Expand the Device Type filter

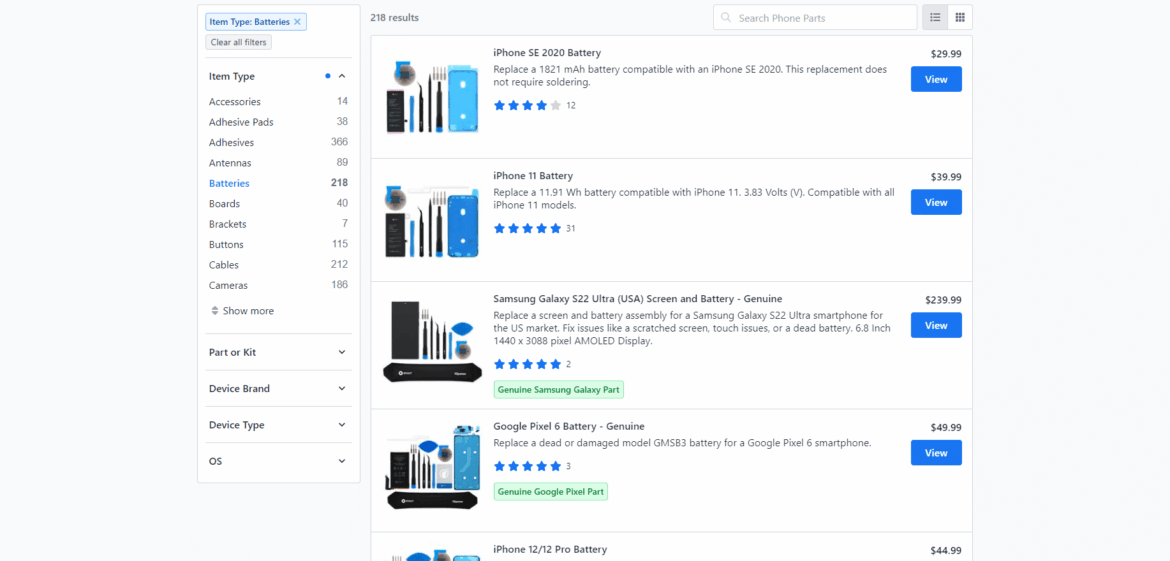point(341,425)
